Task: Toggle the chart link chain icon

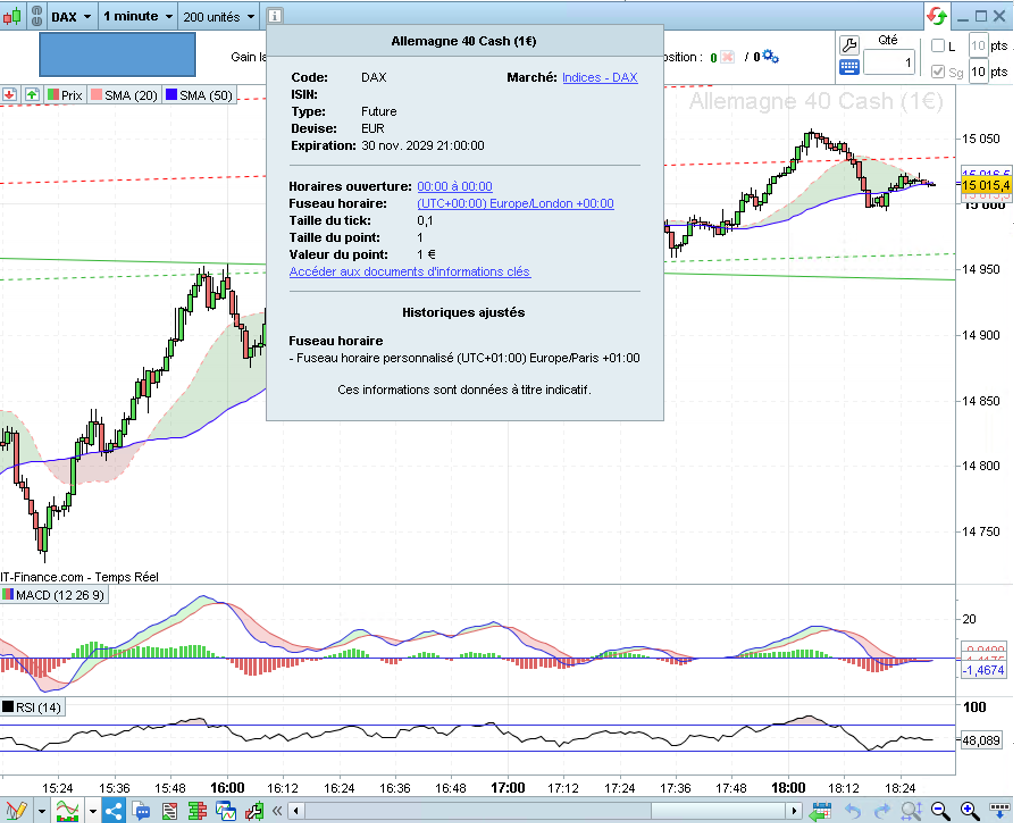Action: [37, 16]
